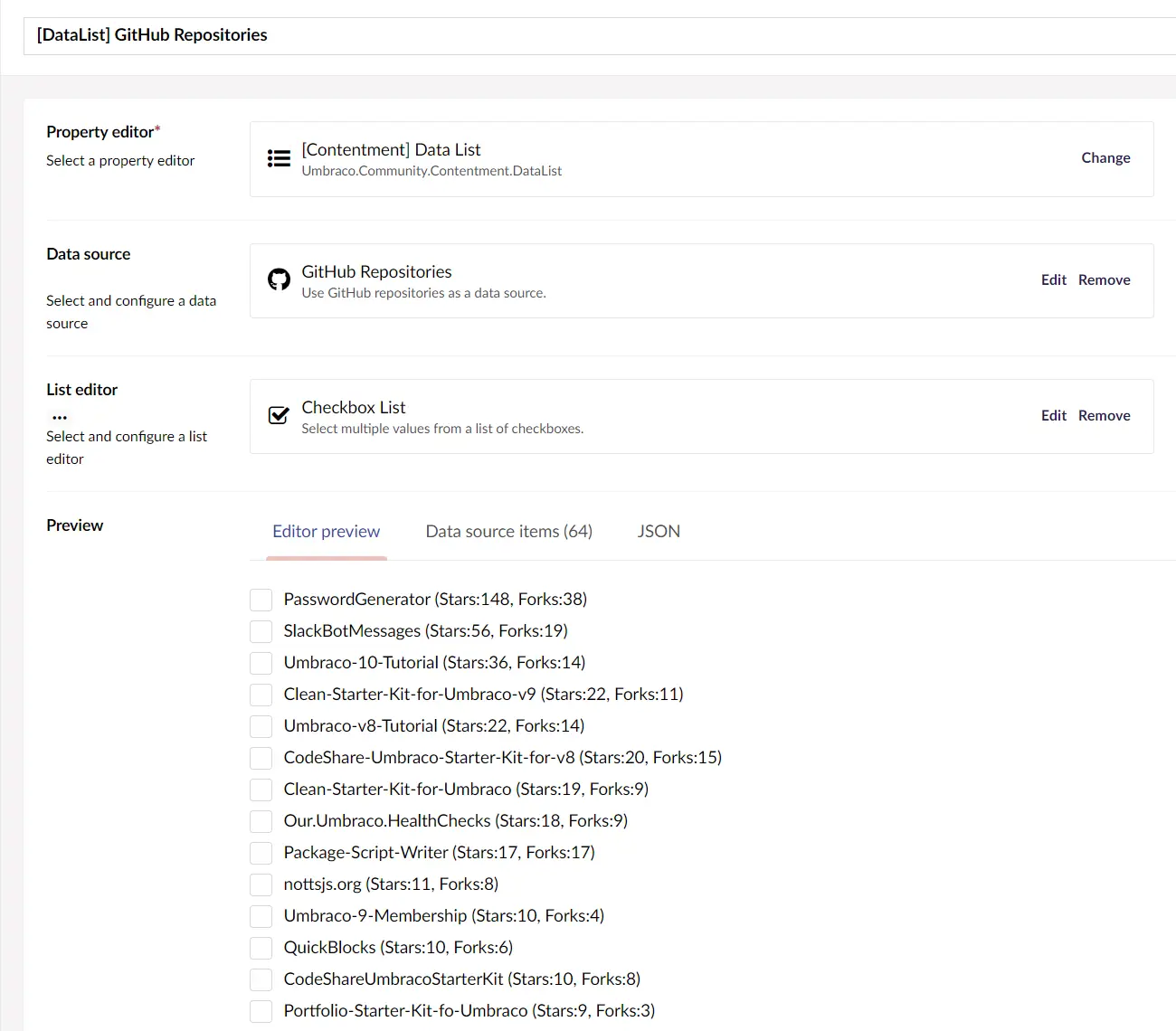The width and height of the screenshot is (1176, 1031).
Task: Show the JSON tab
Action: [659, 532]
